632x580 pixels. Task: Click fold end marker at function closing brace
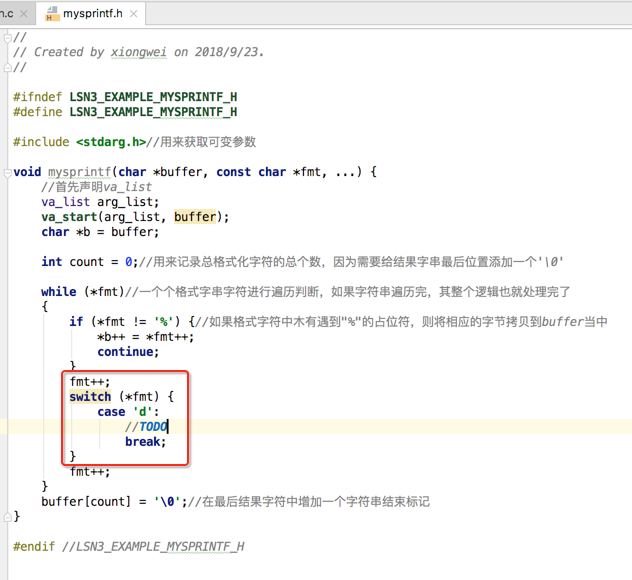[7, 516]
